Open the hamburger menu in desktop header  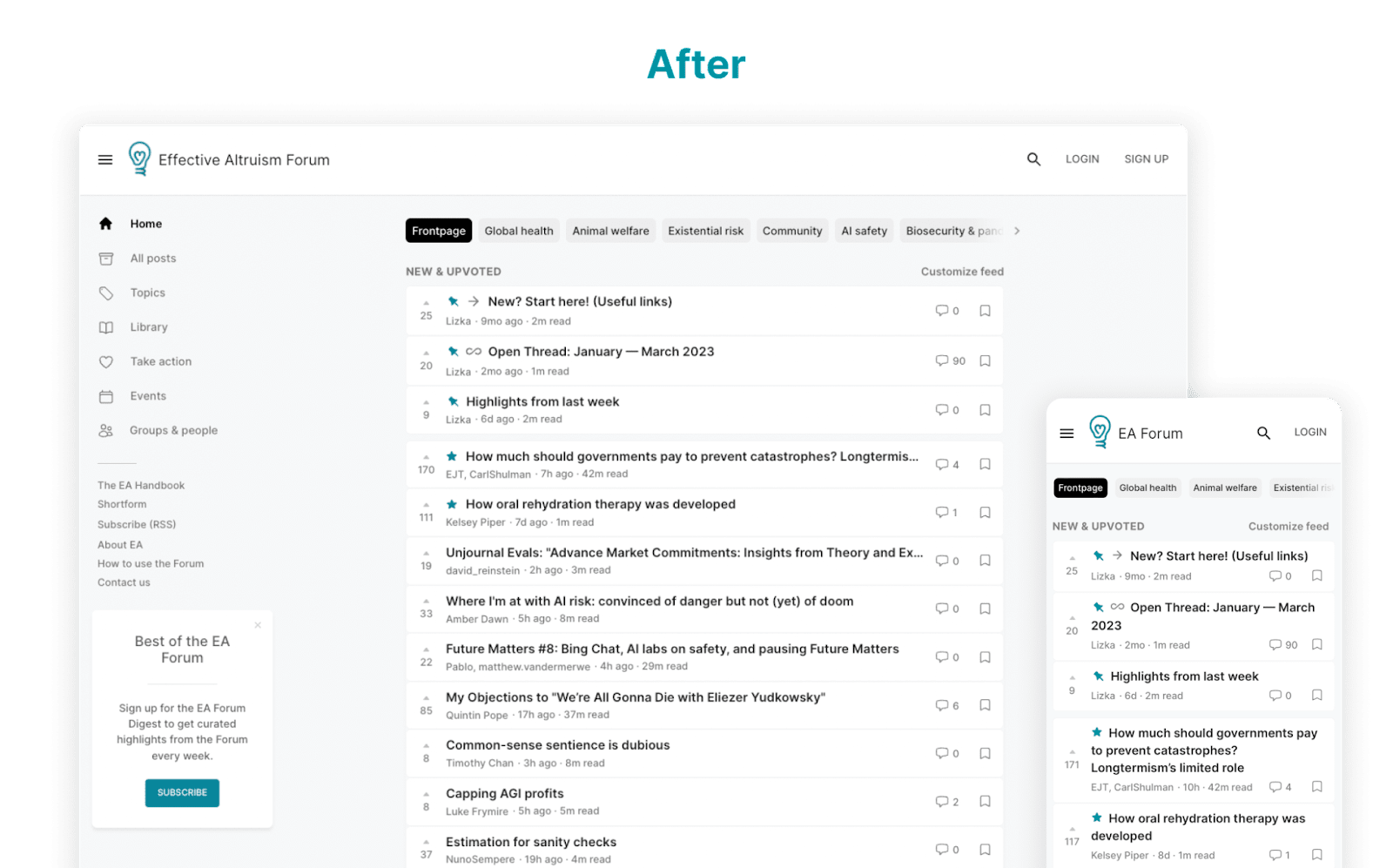(x=105, y=160)
